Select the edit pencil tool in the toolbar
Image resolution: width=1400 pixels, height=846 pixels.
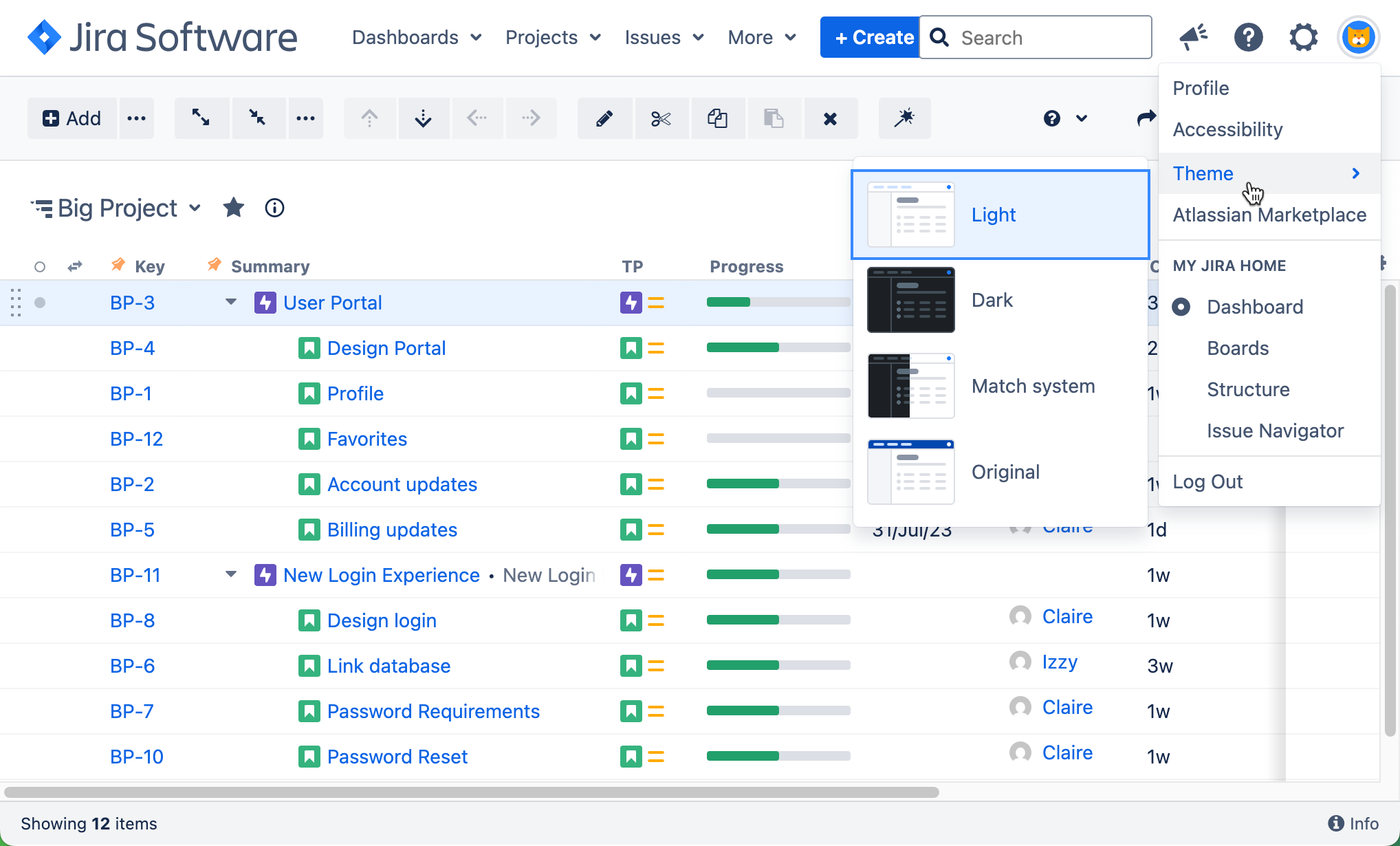604,118
